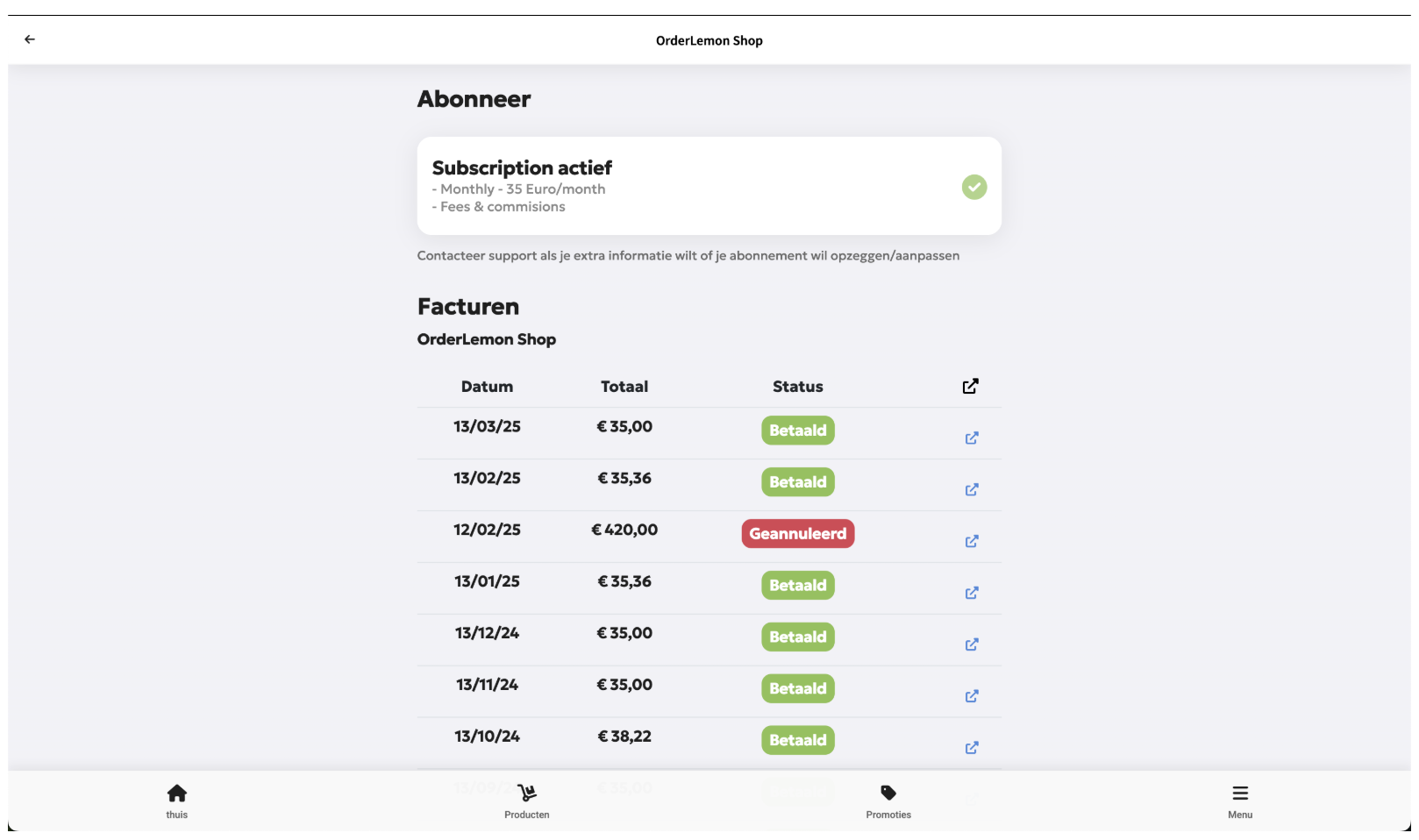Click the external link icon in table header
This screenshot has height=840, width=1419.
(x=970, y=387)
